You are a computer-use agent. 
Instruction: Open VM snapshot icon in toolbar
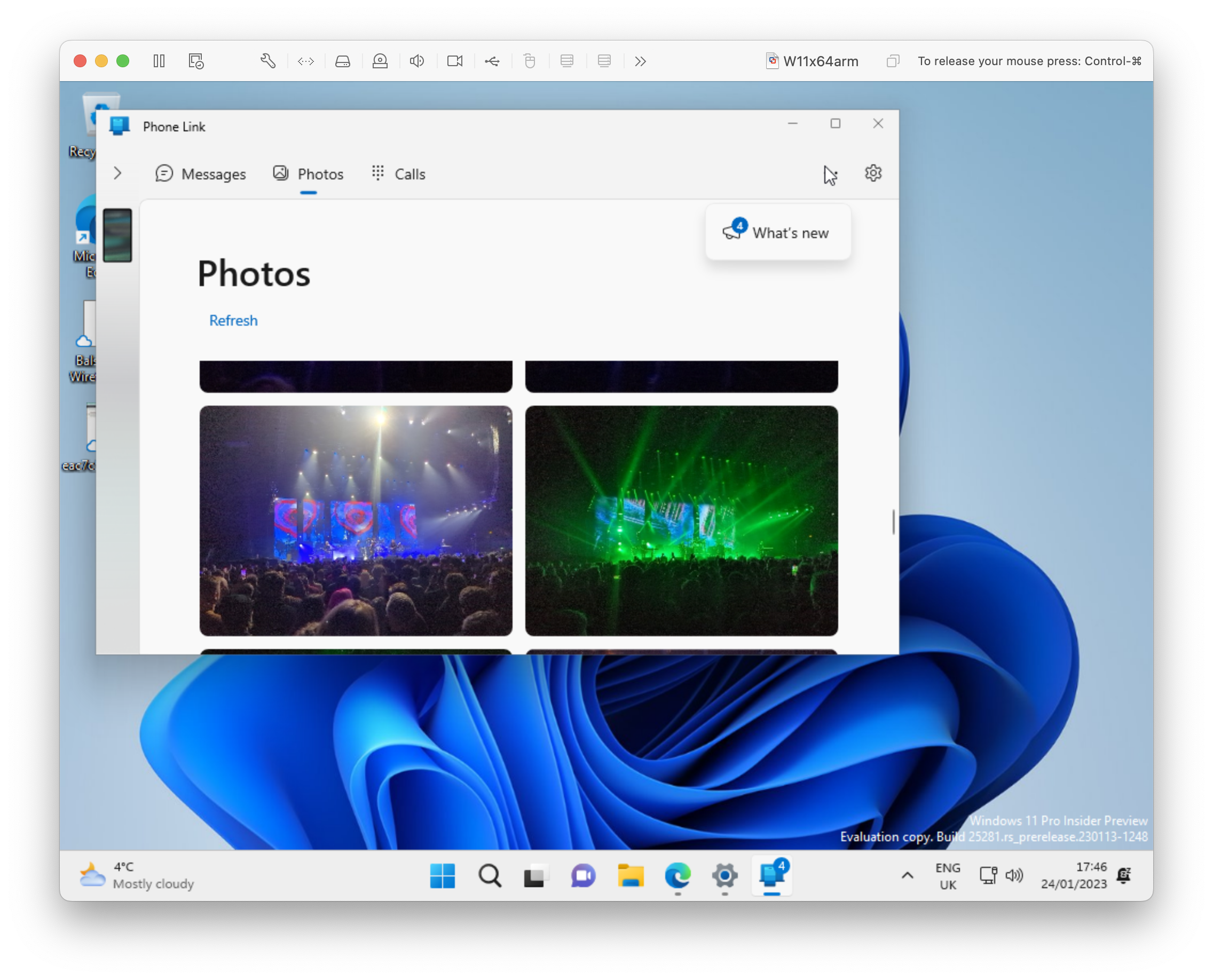click(x=196, y=61)
